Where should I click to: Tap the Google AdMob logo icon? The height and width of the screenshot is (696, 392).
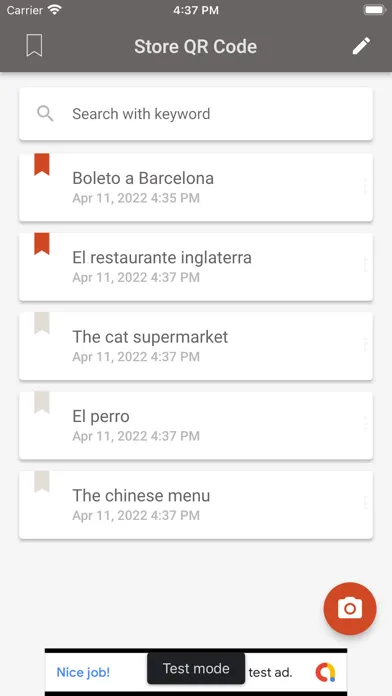tap(325, 672)
